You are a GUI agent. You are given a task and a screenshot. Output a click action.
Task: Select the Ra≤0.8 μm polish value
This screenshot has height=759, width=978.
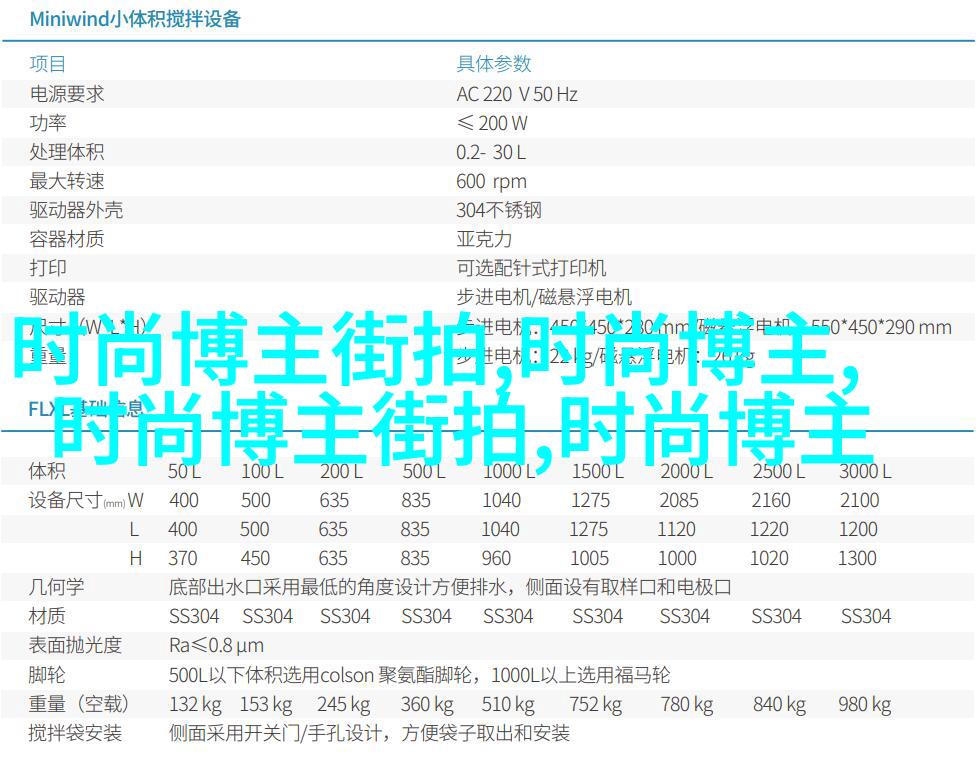coord(216,645)
